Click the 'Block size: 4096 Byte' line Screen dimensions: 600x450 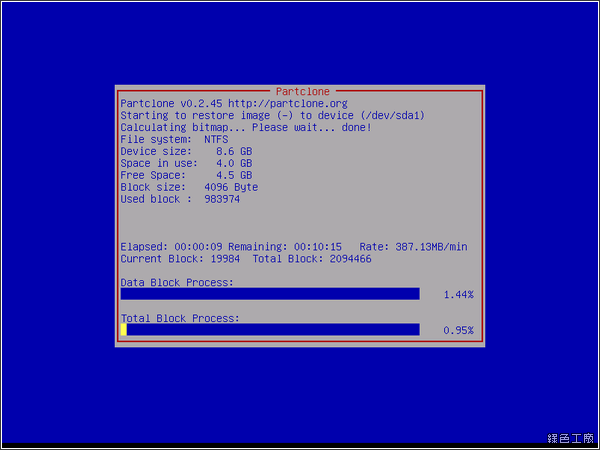coord(189,187)
